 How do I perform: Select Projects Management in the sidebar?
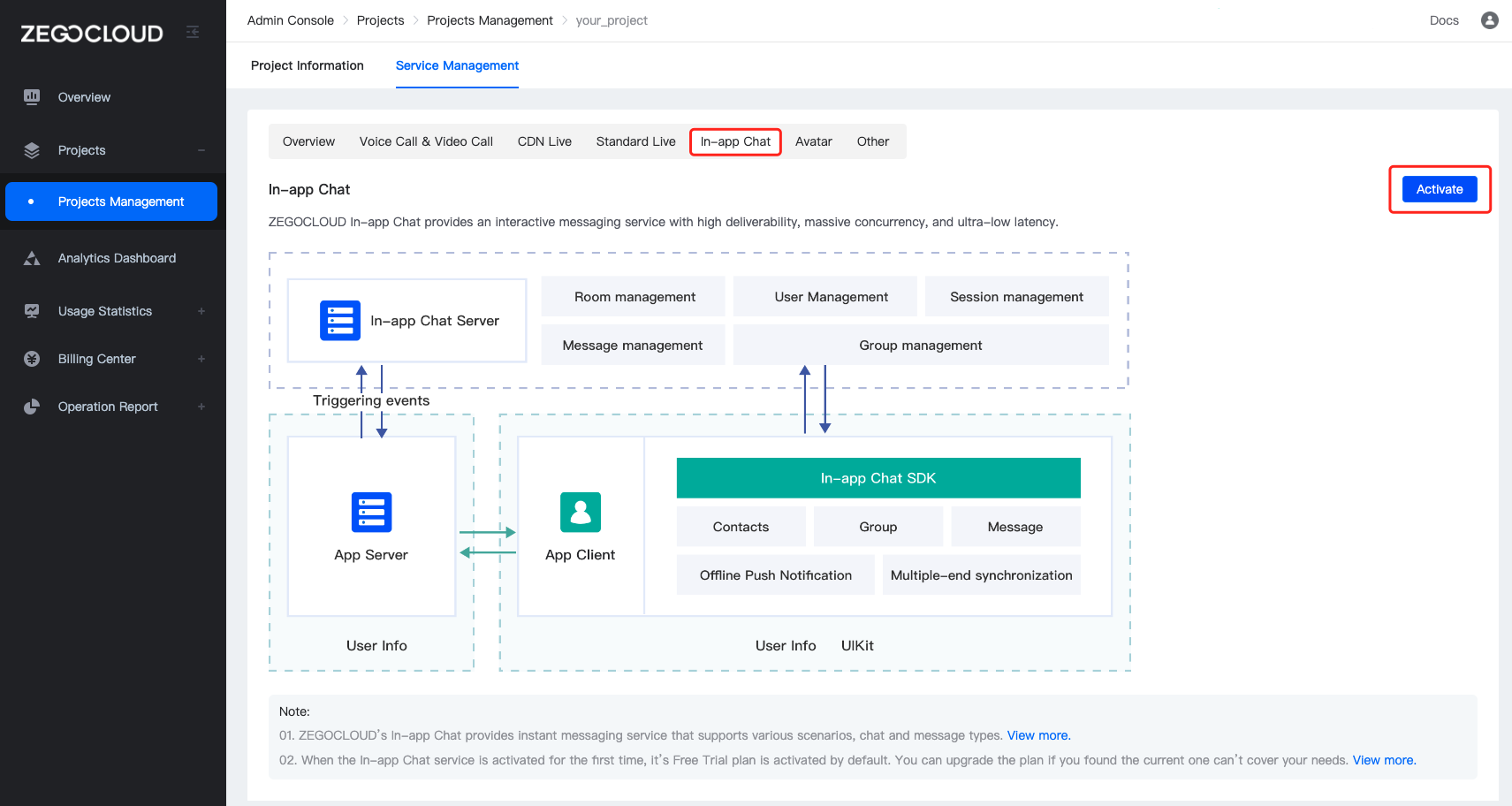(121, 201)
